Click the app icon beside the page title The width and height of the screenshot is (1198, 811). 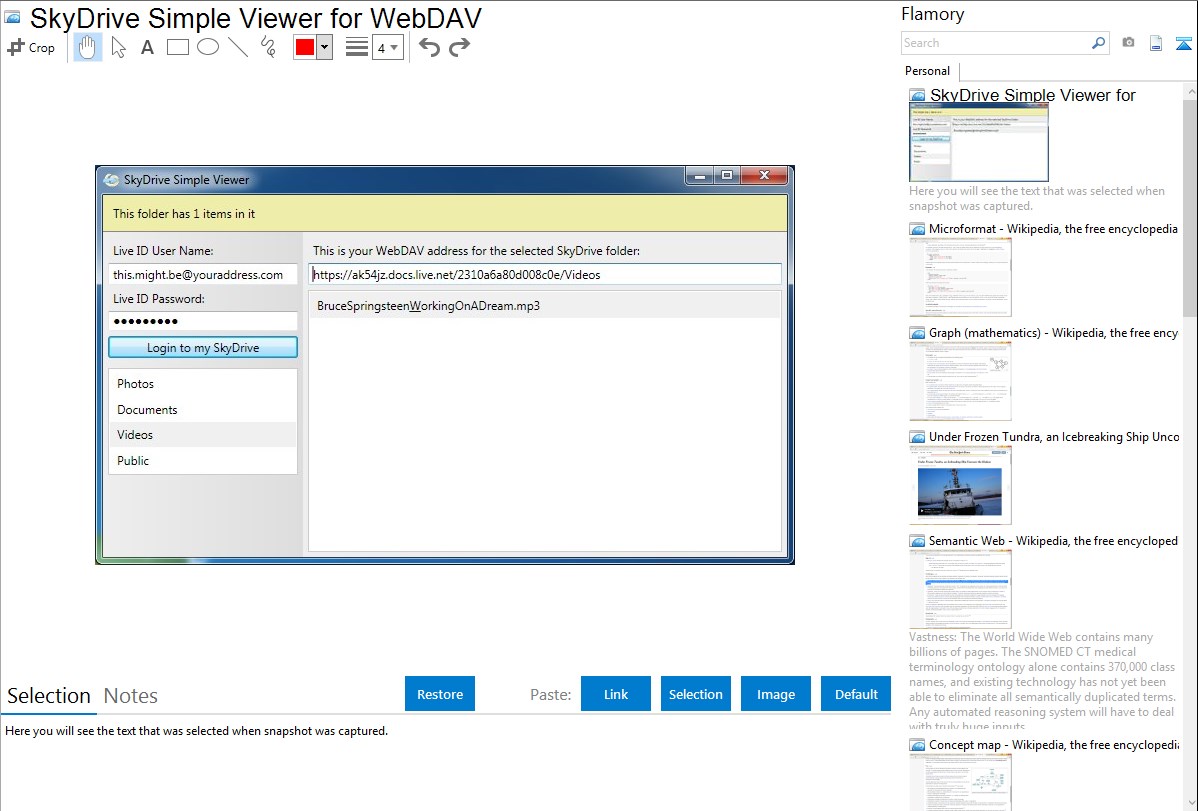(12, 18)
